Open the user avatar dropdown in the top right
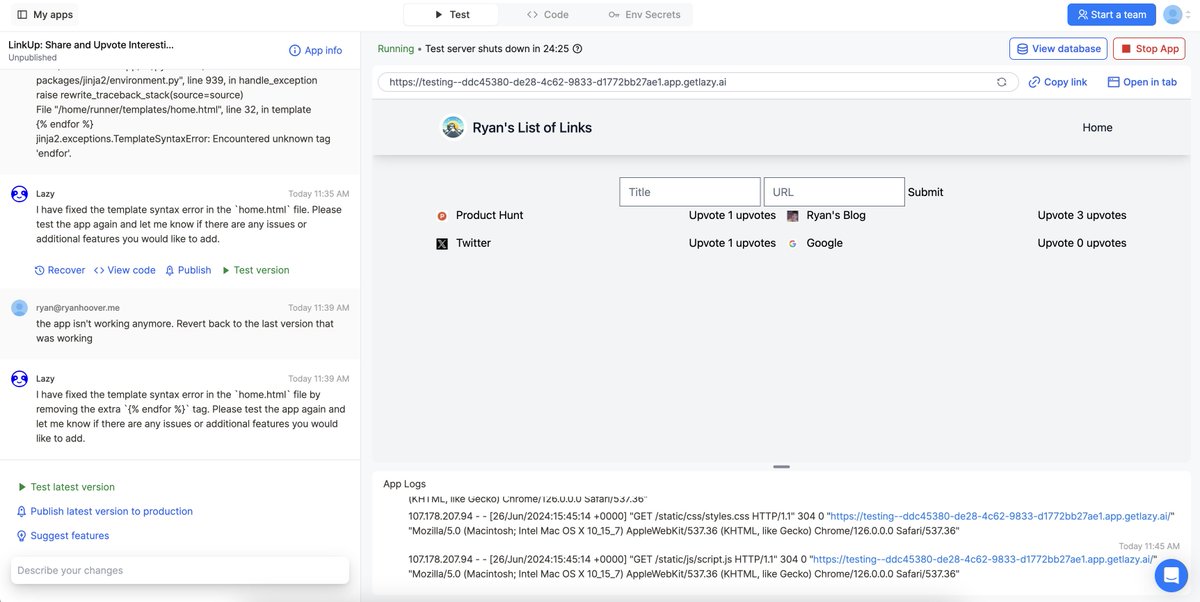Viewport: 1200px width, 602px height. pyautogui.click(x=1177, y=15)
